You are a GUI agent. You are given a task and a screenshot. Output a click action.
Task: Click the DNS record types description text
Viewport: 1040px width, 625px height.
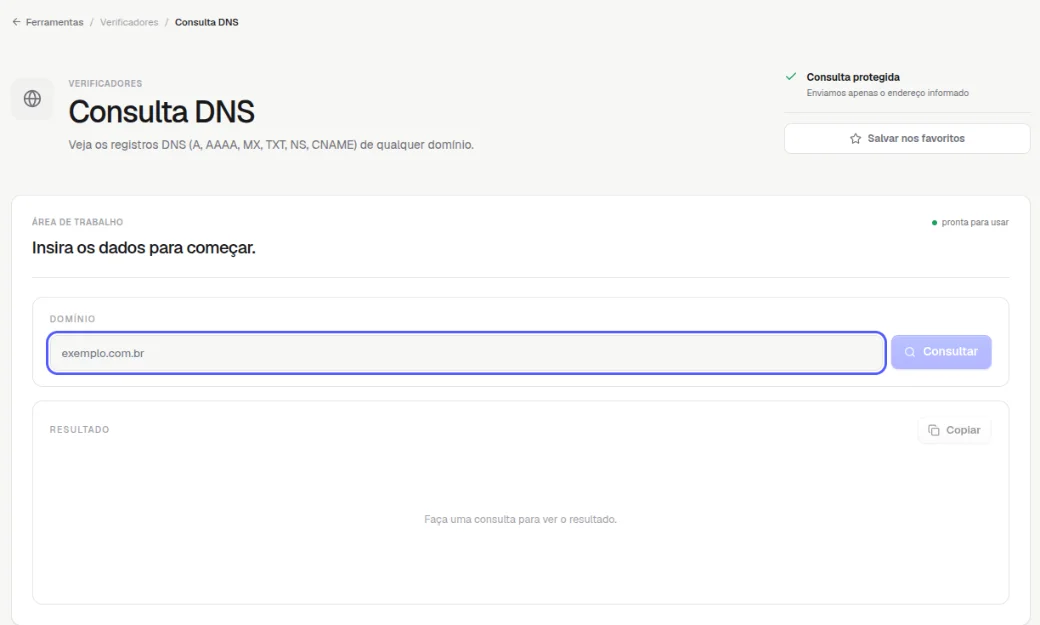[x=271, y=145]
